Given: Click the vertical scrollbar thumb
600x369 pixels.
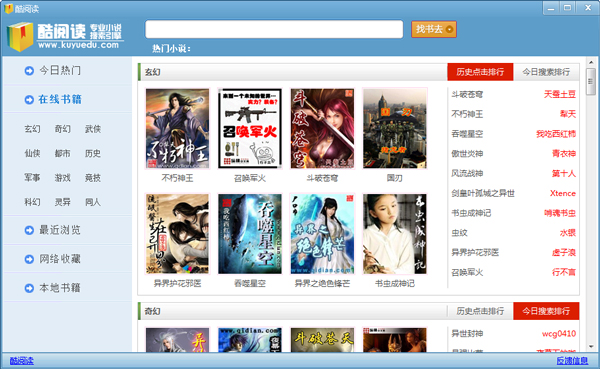Looking at the screenshot, I should [591, 82].
